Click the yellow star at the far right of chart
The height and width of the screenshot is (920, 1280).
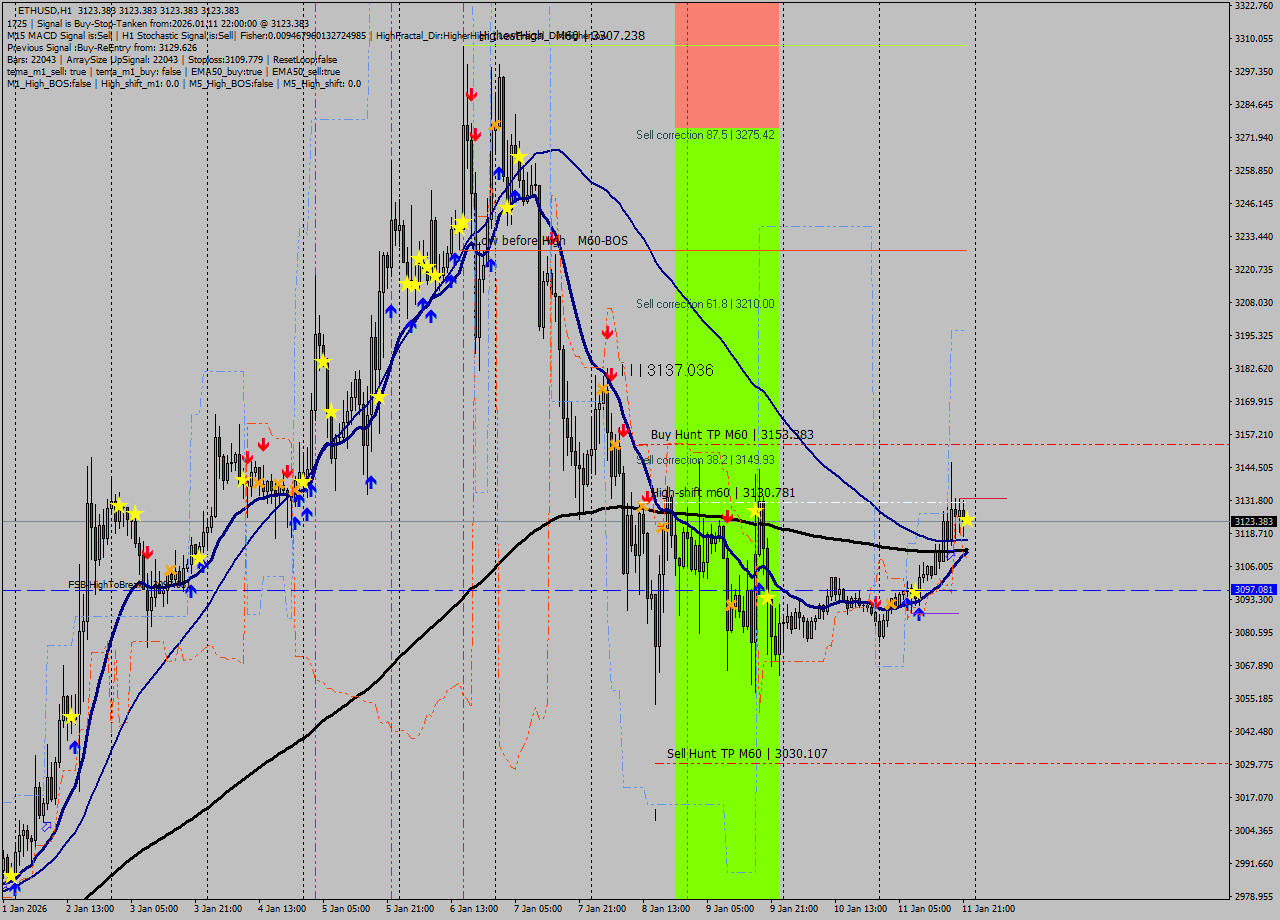pyautogui.click(x=966, y=519)
